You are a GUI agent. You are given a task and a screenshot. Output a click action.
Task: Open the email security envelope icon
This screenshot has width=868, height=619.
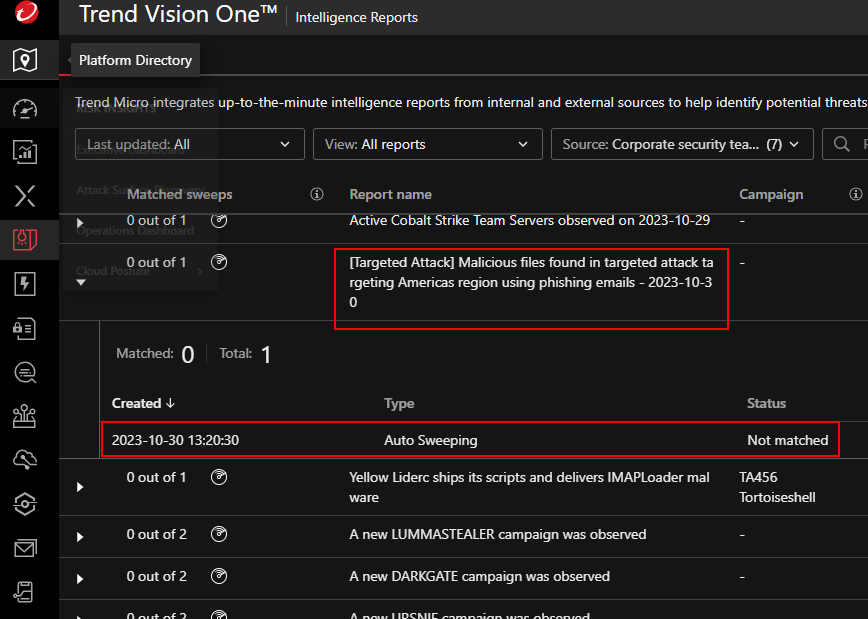point(25,548)
